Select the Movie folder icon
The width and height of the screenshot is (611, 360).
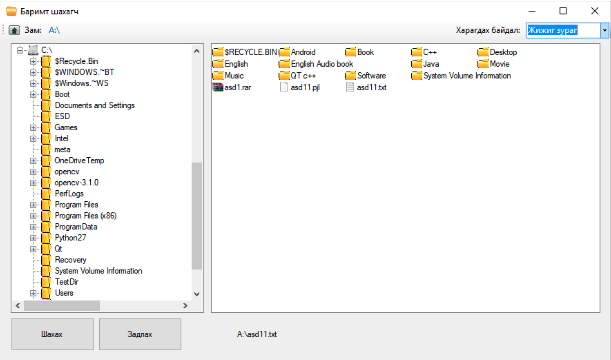click(483, 64)
